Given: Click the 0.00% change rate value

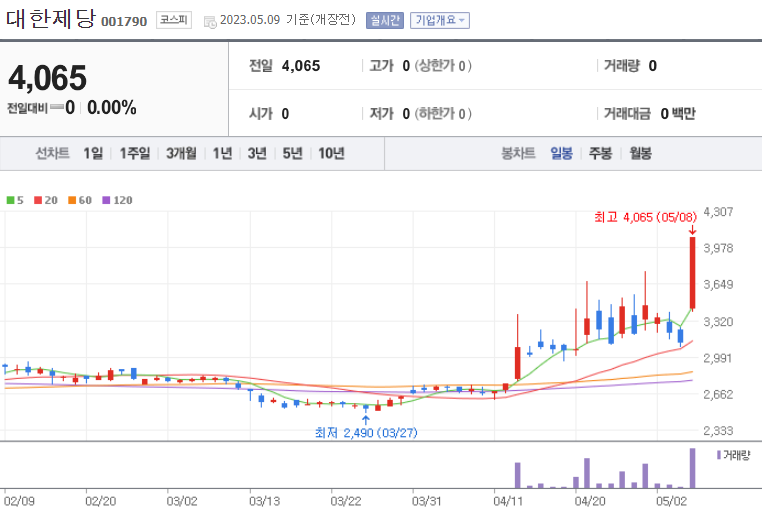Looking at the screenshot, I should [x=112, y=108].
